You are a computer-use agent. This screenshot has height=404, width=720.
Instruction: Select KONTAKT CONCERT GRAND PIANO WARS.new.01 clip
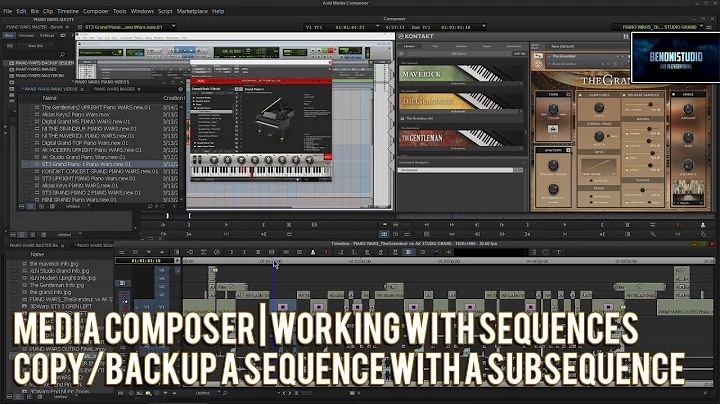click(100, 171)
